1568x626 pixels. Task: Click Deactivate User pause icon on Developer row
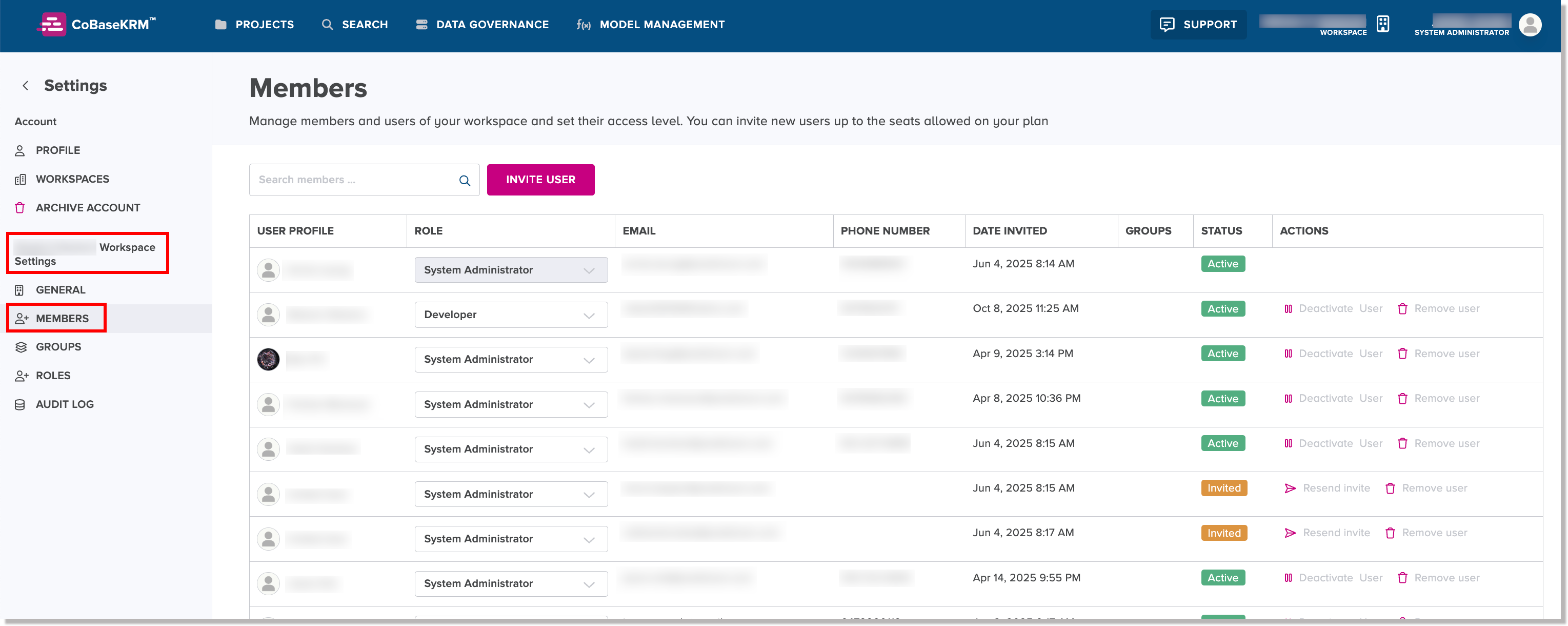tap(1290, 309)
